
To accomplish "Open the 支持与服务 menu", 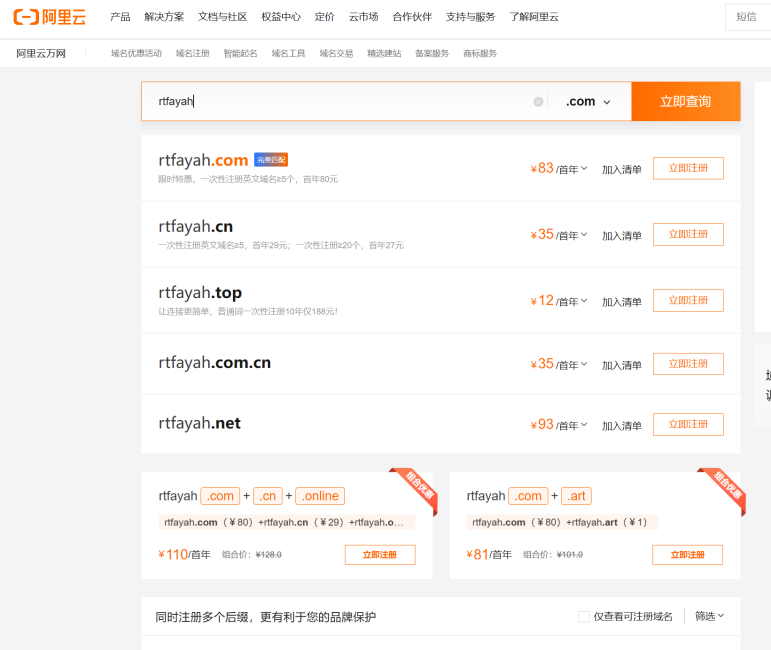I will 470,17.
